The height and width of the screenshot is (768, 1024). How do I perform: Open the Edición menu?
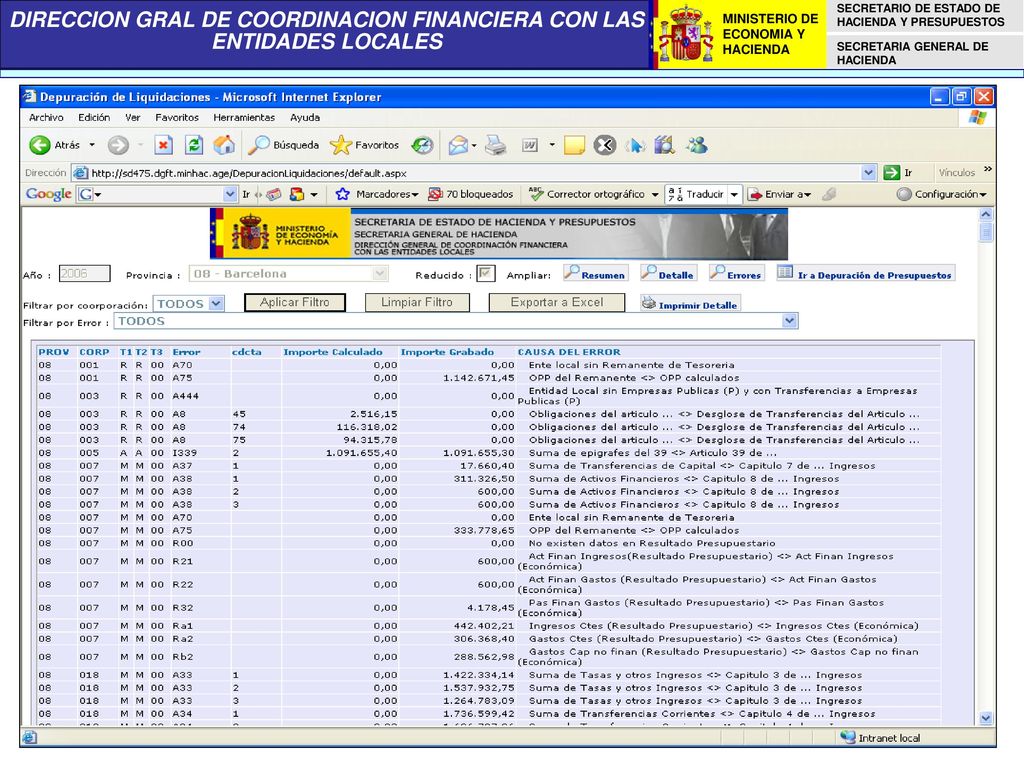94,118
